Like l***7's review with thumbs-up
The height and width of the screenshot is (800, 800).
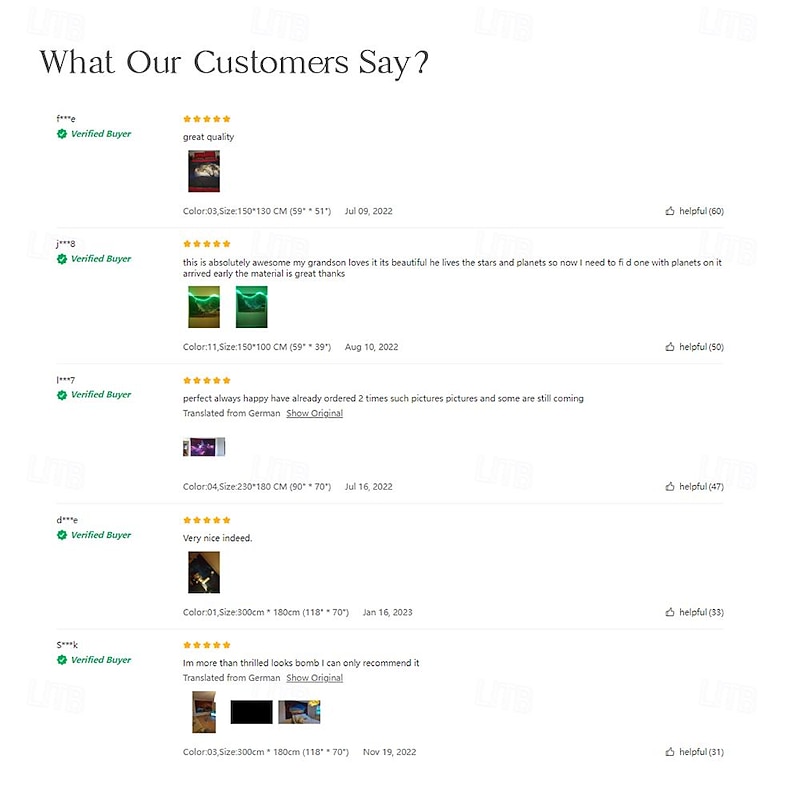coord(670,486)
